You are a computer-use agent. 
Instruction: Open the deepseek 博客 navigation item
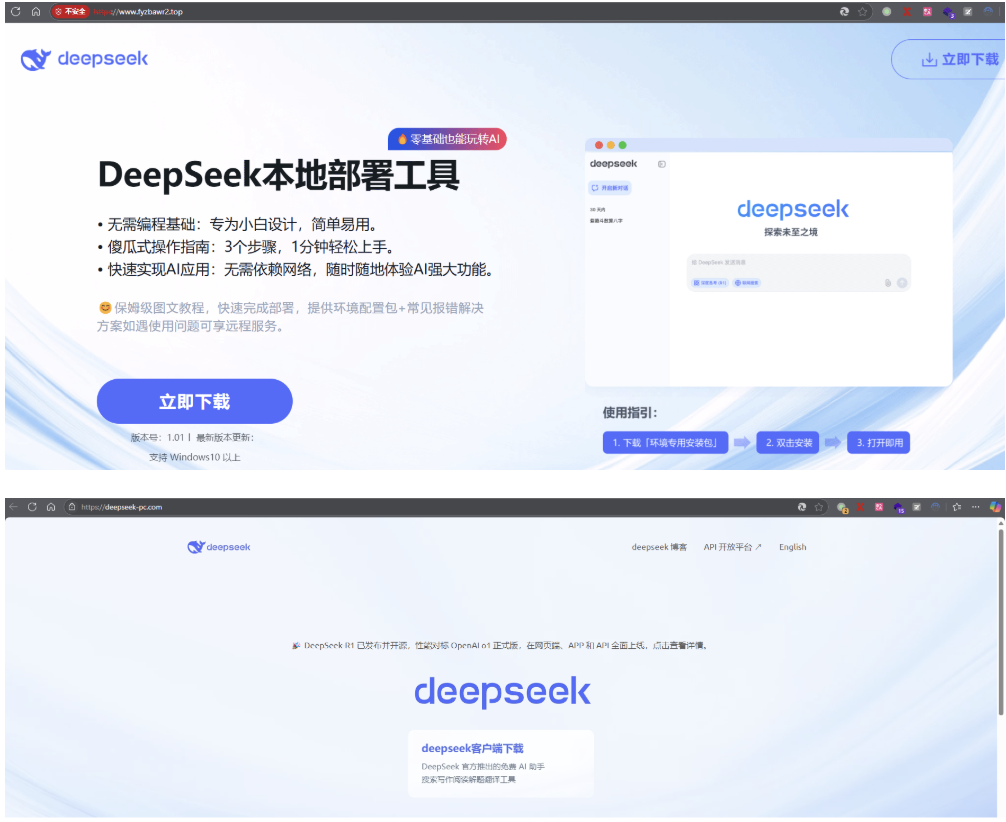pyautogui.click(x=659, y=547)
